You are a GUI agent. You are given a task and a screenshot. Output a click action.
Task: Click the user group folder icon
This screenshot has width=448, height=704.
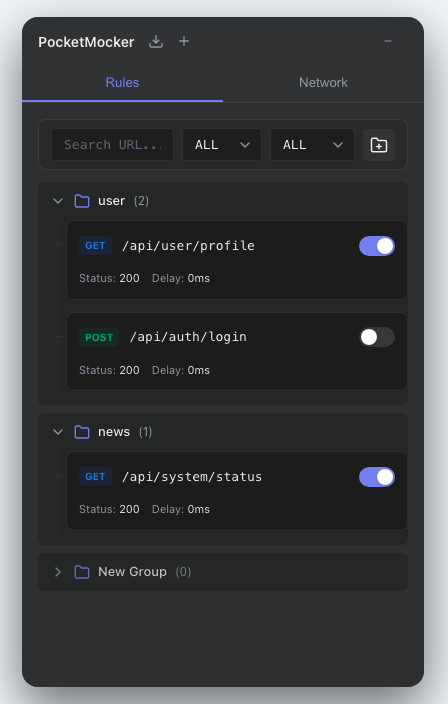click(x=82, y=201)
